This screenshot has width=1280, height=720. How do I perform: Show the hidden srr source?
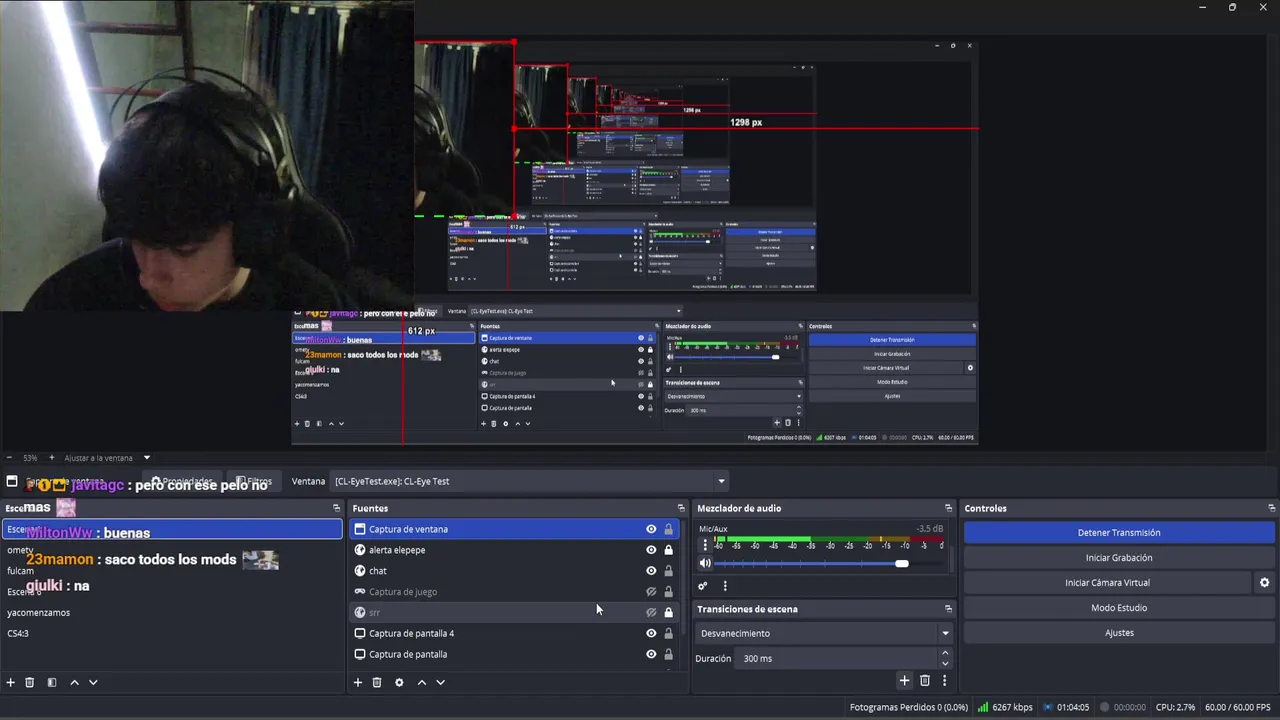[651, 612]
